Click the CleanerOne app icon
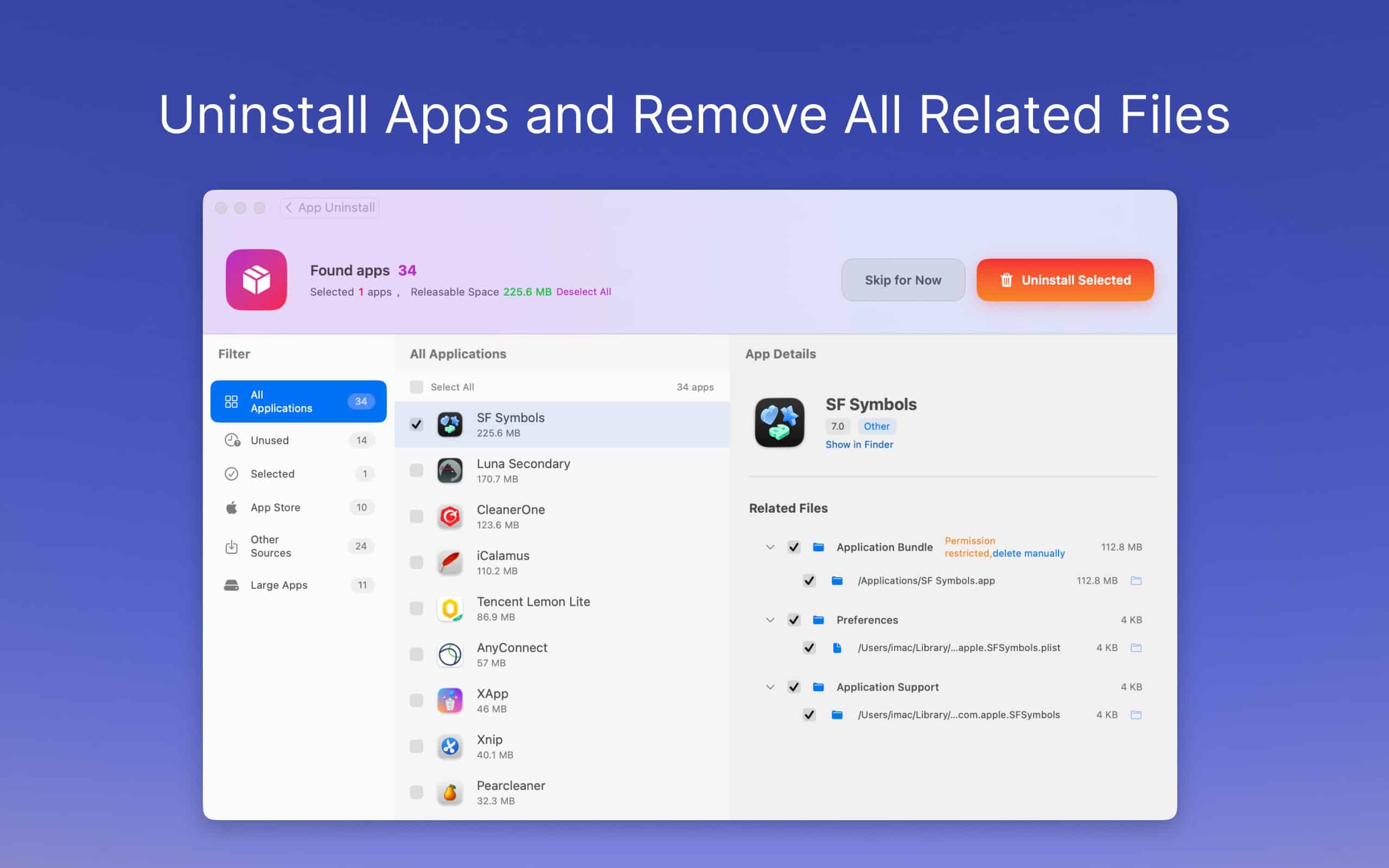 450,516
